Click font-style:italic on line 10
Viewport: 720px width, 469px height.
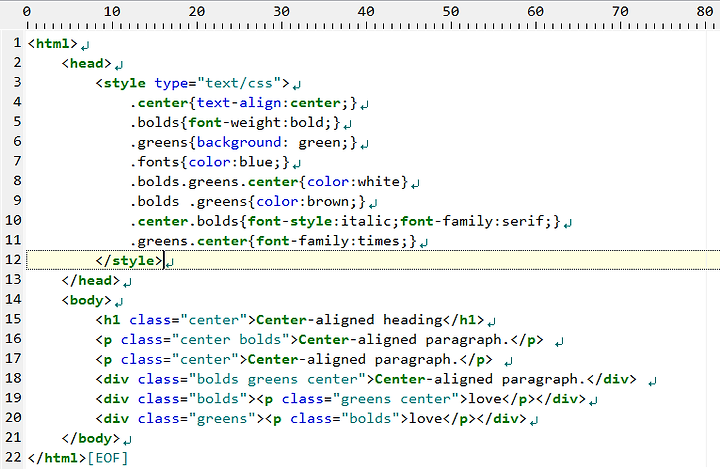(x=319, y=221)
